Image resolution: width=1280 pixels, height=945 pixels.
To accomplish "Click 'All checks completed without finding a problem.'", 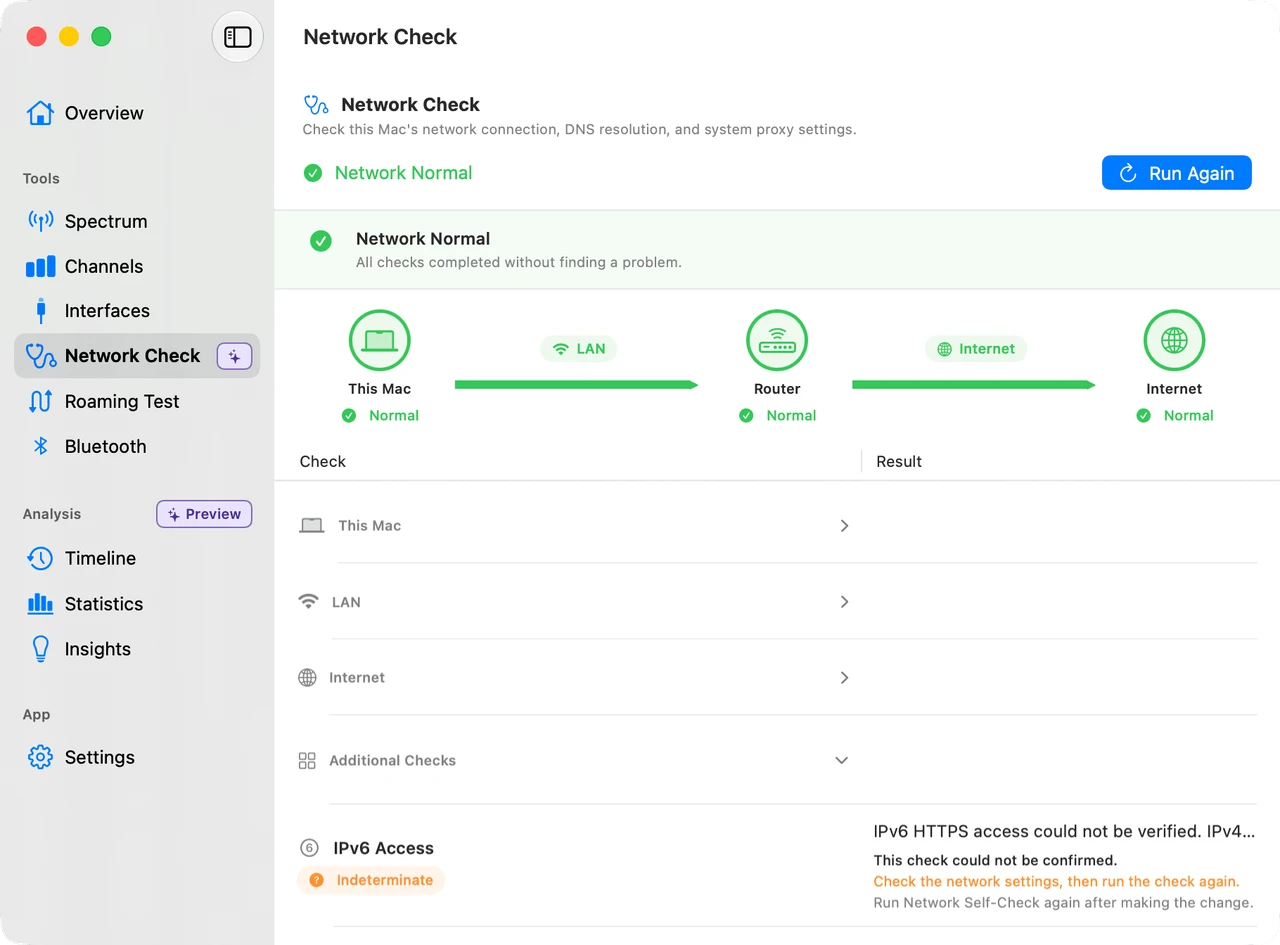I will pyautogui.click(x=519, y=262).
